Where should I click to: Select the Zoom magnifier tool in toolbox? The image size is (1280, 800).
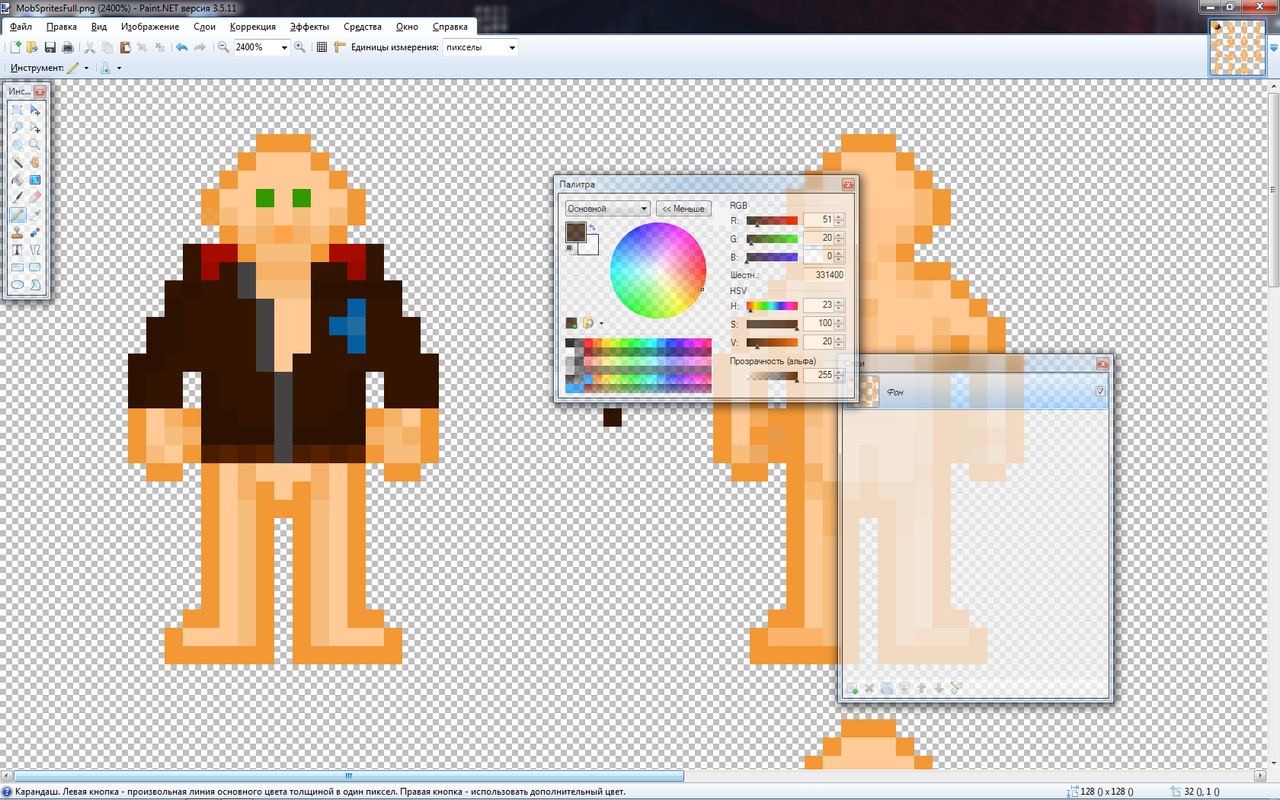click(x=35, y=145)
